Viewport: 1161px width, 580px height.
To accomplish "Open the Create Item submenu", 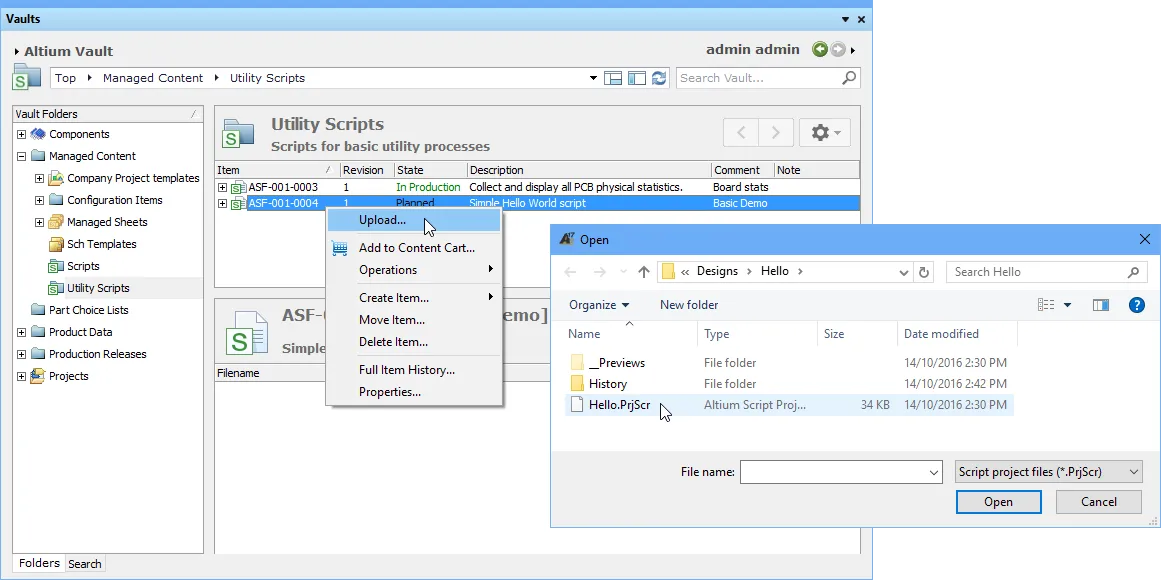I will [414, 298].
